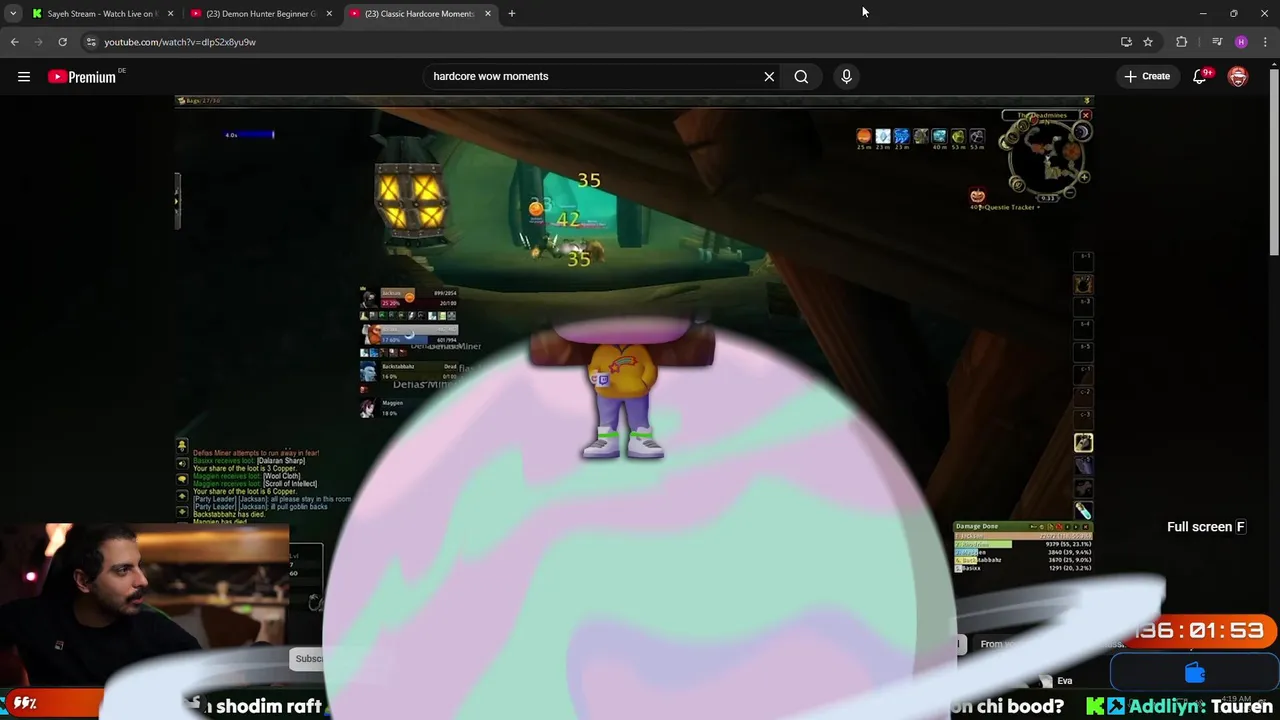This screenshot has width=1280, height=720.
Task: Close the Sayeh Stream tab
Action: click(170, 14)
